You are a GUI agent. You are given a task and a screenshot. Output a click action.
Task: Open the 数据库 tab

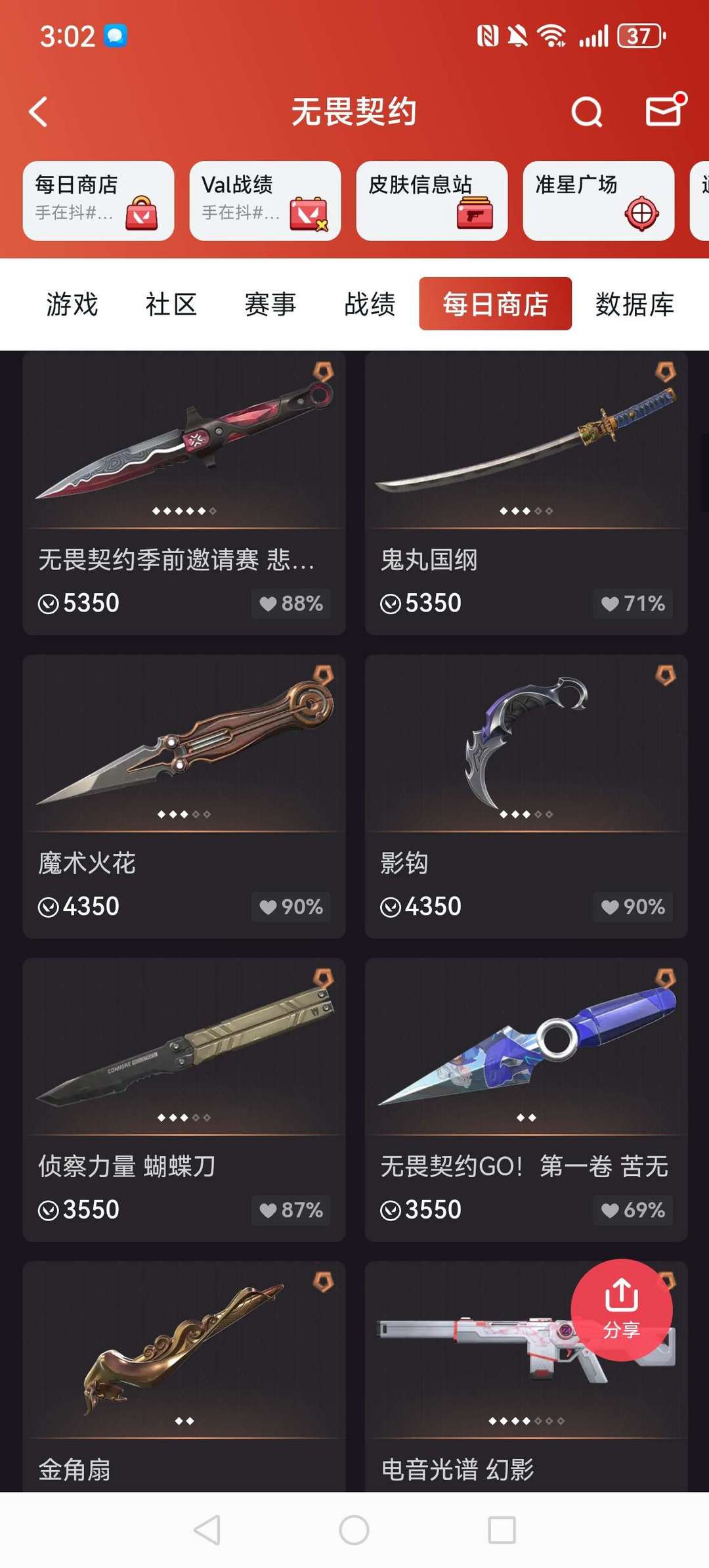tap(635, 304)
